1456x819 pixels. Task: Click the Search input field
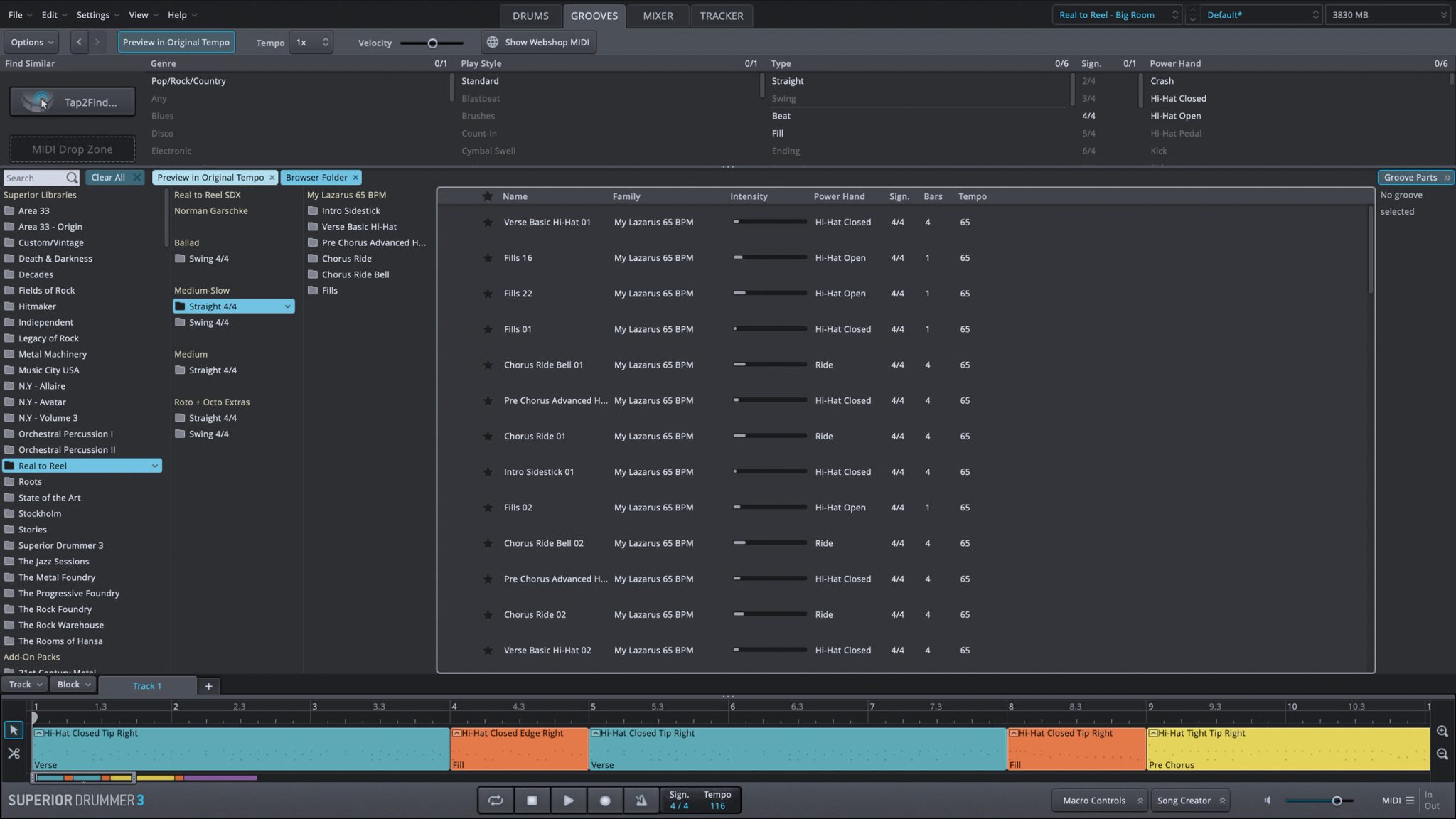point(34,178)
